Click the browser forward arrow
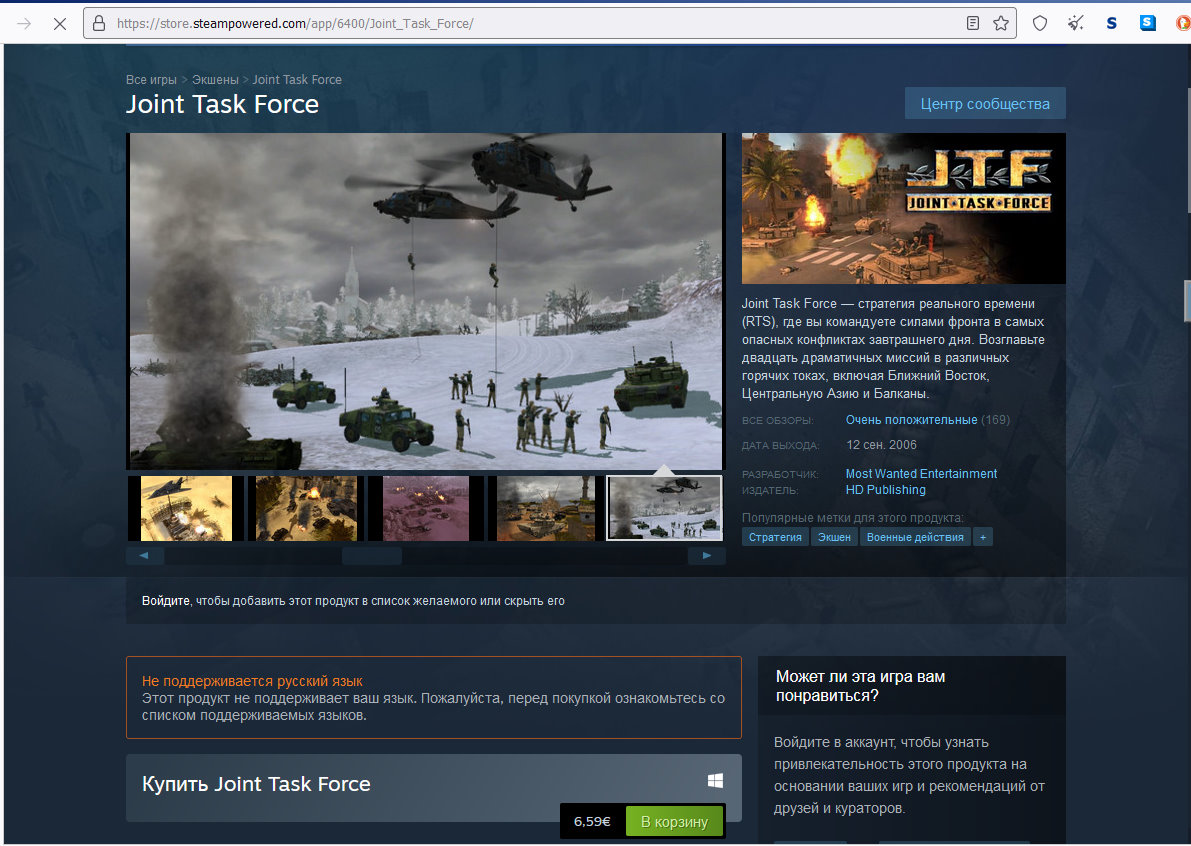 (24, 24)
